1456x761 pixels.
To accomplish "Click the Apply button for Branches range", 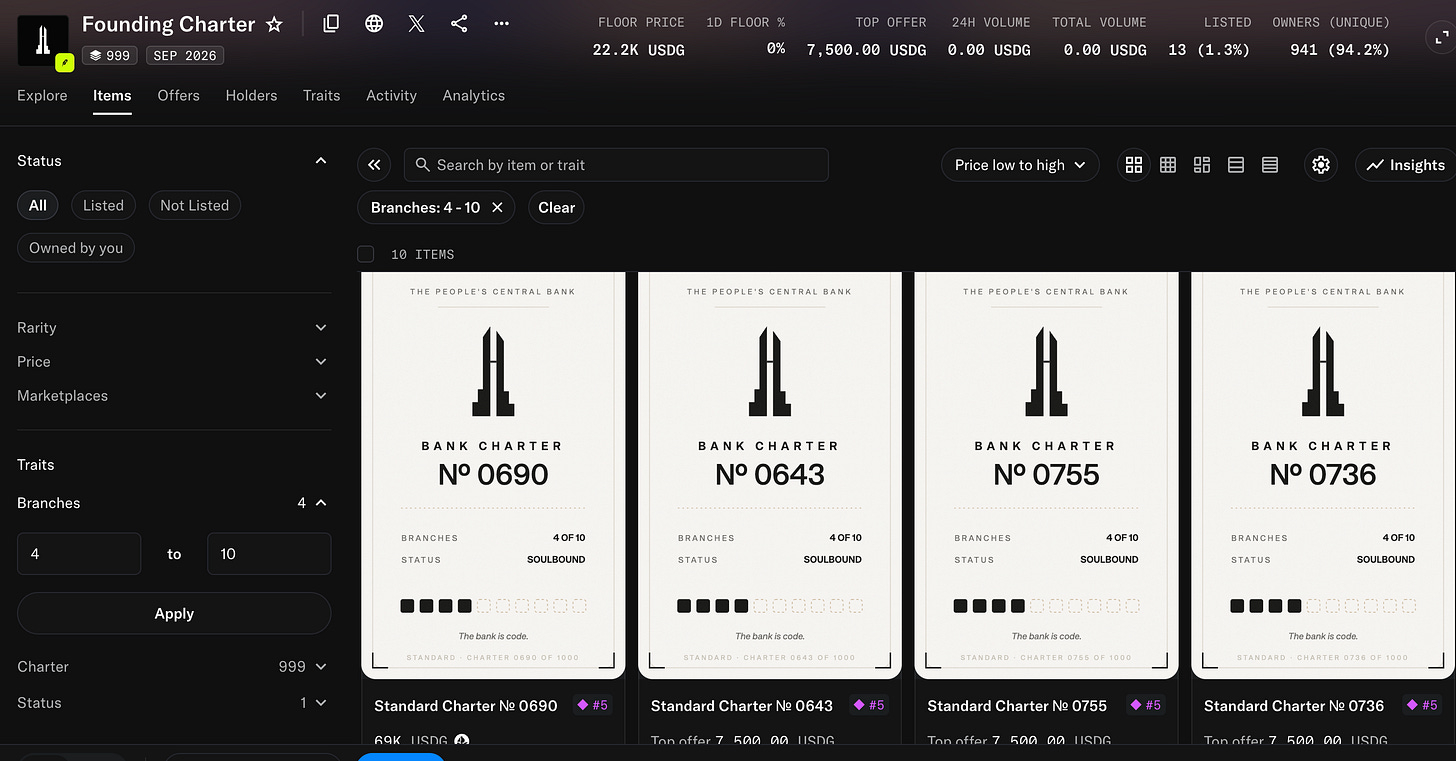I will pyautogui.click(x=174, y=614).
